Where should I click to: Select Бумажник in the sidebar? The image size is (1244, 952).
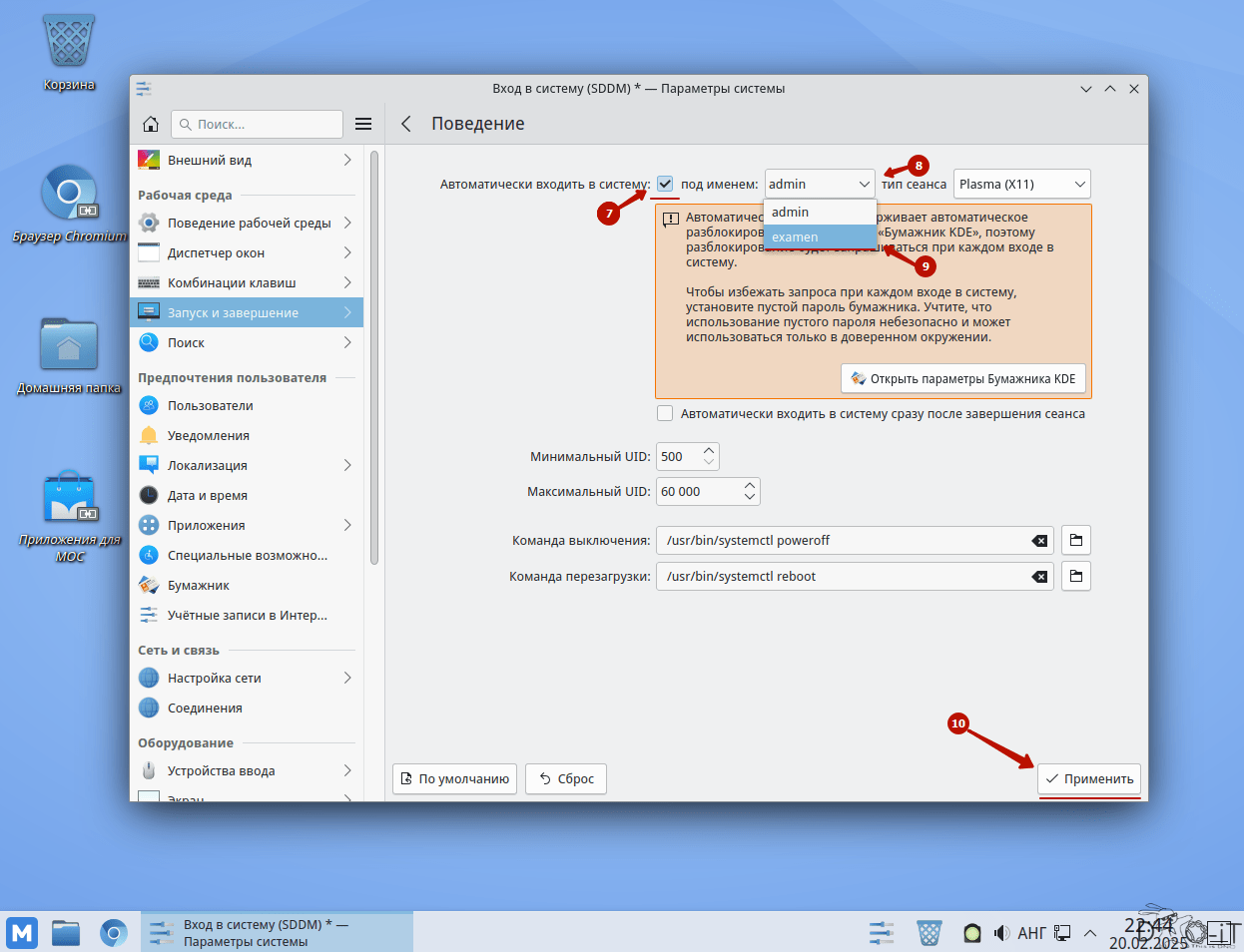click(198, 585)
